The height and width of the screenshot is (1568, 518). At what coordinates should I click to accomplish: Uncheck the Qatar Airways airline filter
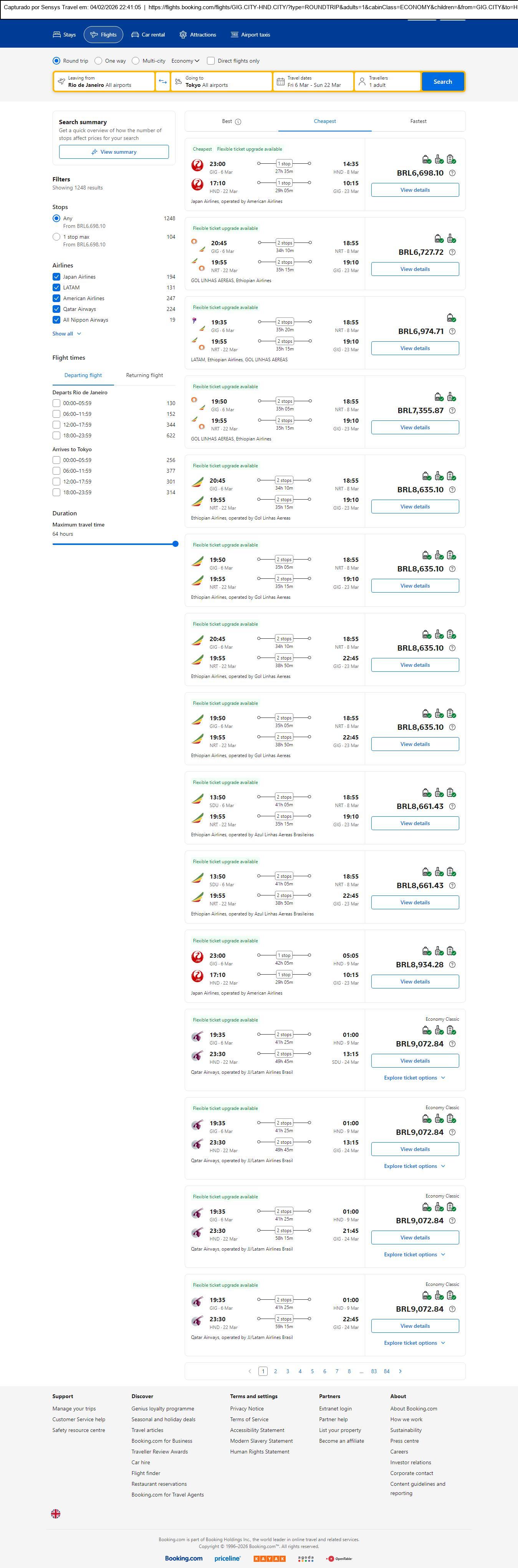click(56, 309)
